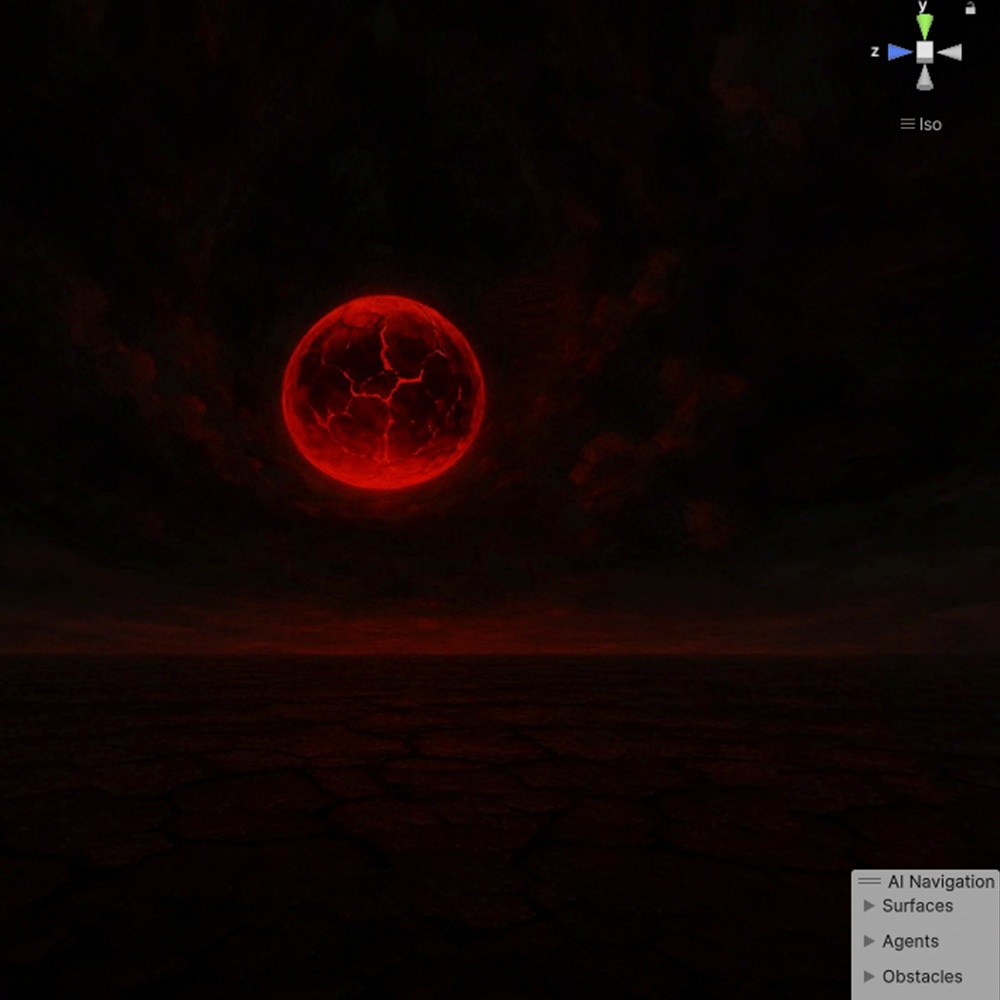Open the AI Navigation overlay handle menu
This screenshot has height=1000, width=1000.
click(x=868, y=881)
